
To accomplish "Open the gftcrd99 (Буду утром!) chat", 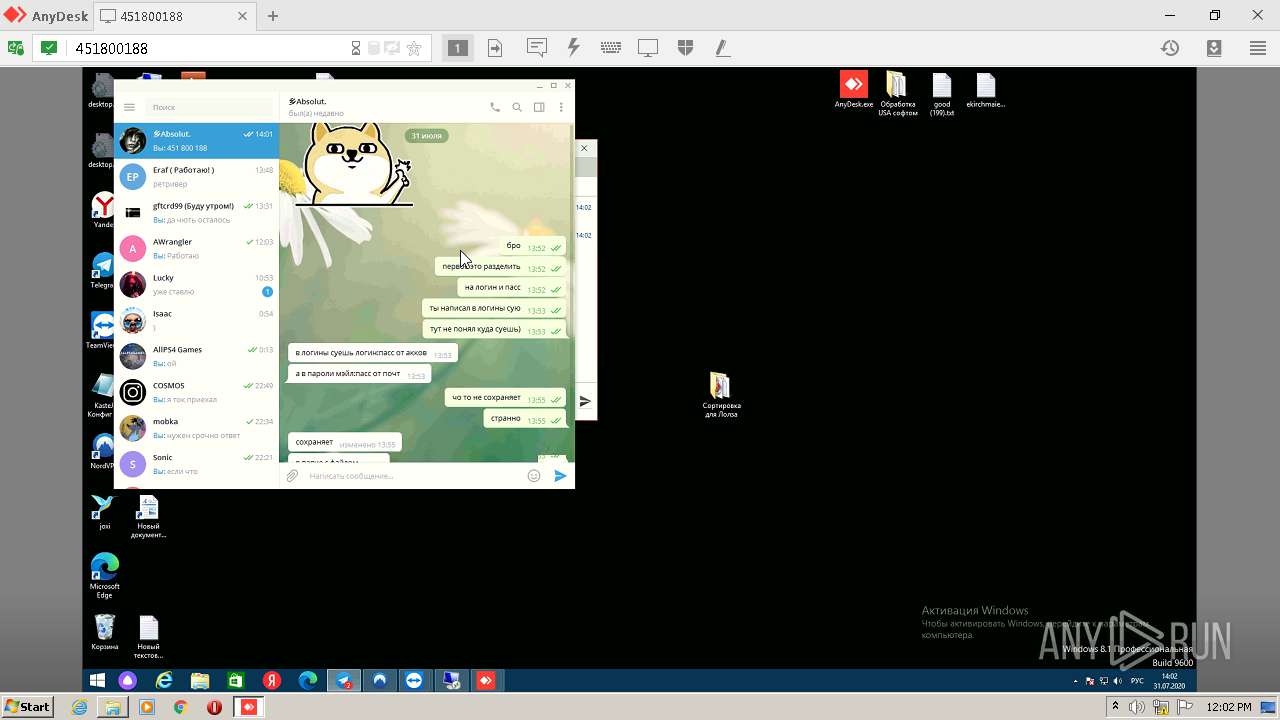I will tap(196, 213).
